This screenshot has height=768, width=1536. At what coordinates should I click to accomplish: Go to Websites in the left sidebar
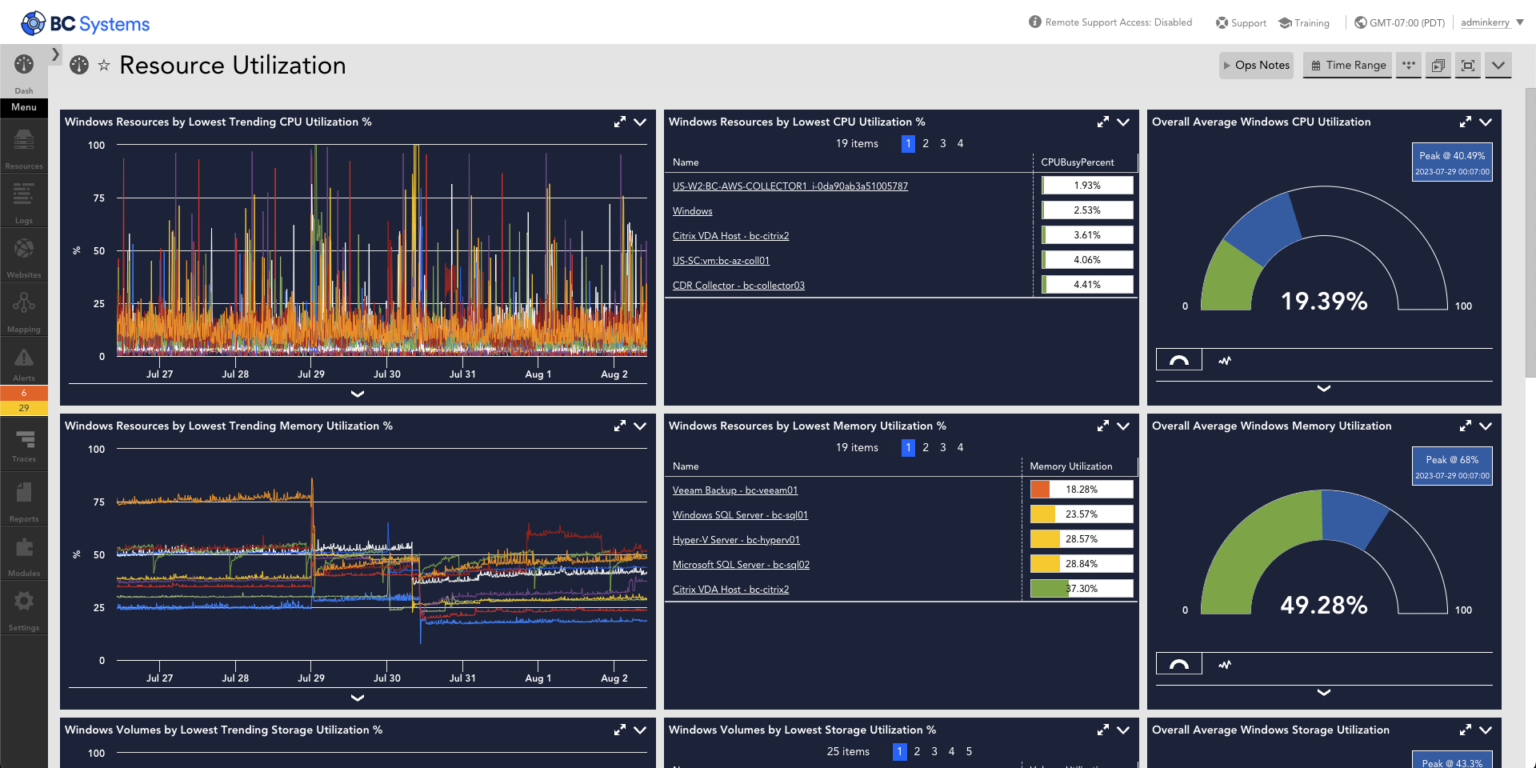pos(24,254)
